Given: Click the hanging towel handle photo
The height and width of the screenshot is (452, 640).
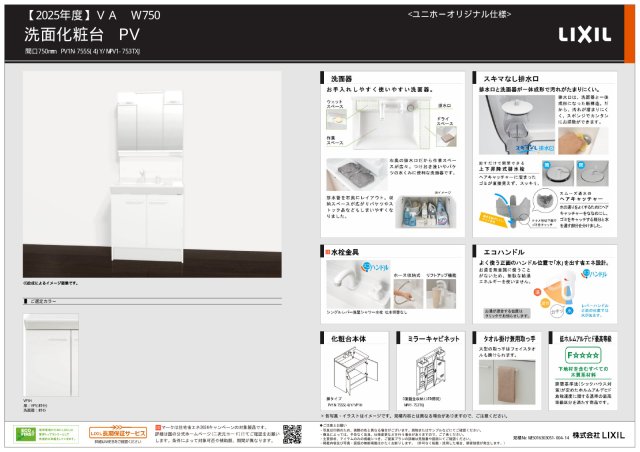Looking at the screenshot, I should 507,383.
